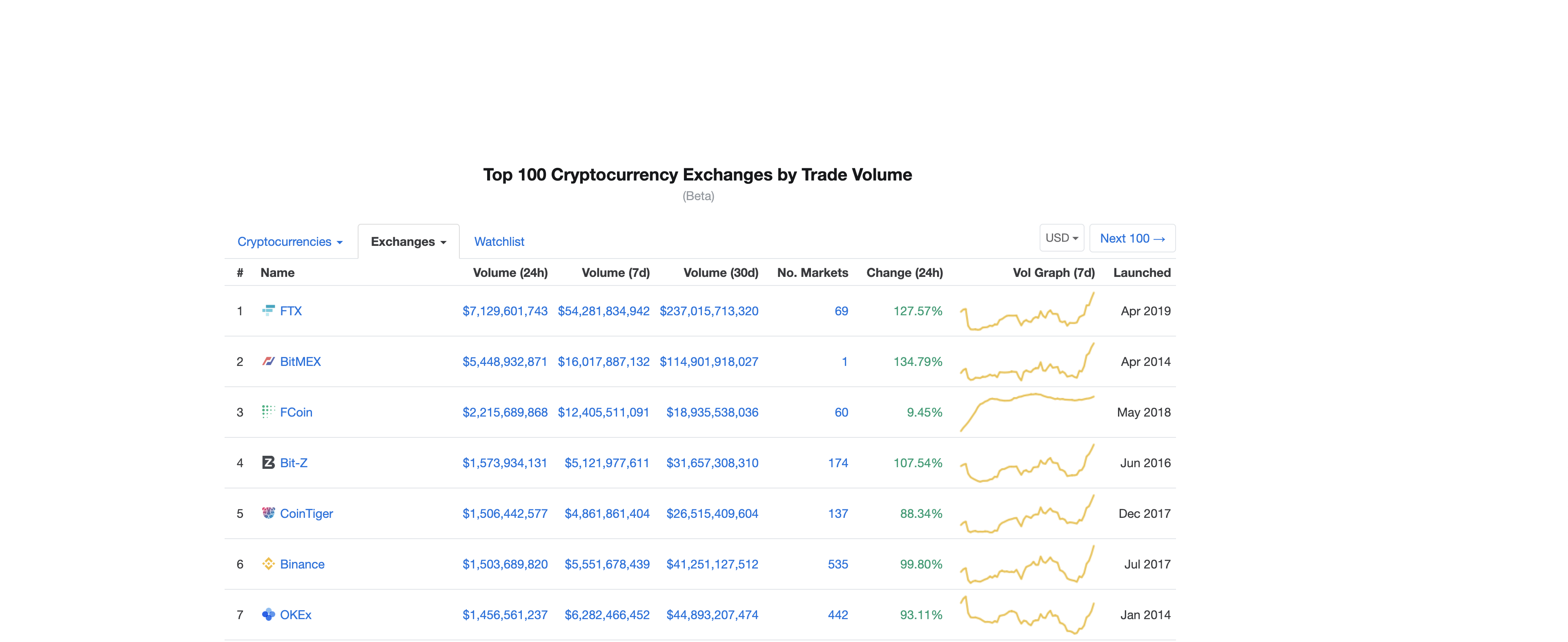Click the FTX exchange logo icon
The image size is (1568, 642).
(x=268, y=310)
